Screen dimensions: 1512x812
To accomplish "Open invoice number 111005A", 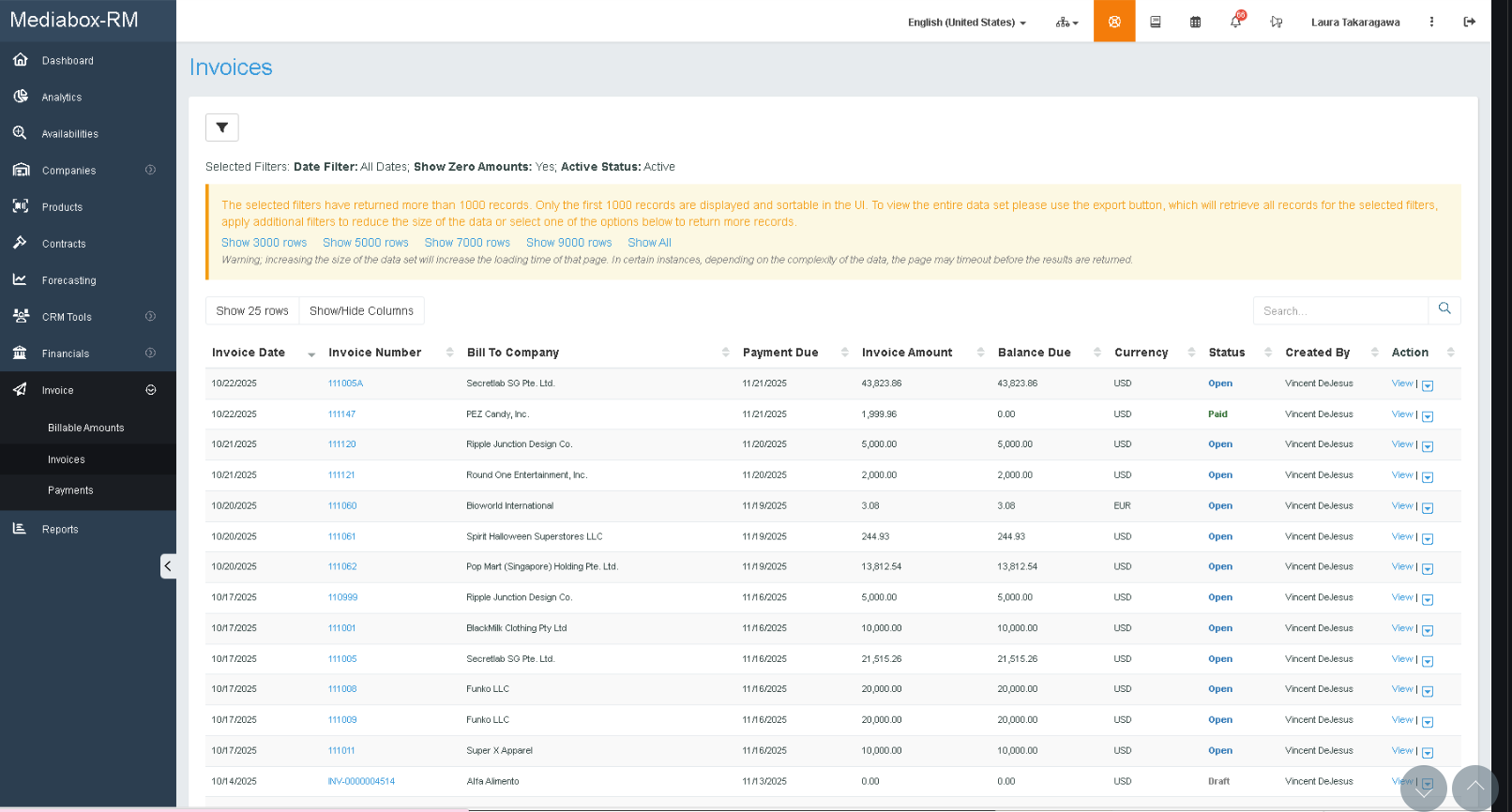I will [345, 383].
